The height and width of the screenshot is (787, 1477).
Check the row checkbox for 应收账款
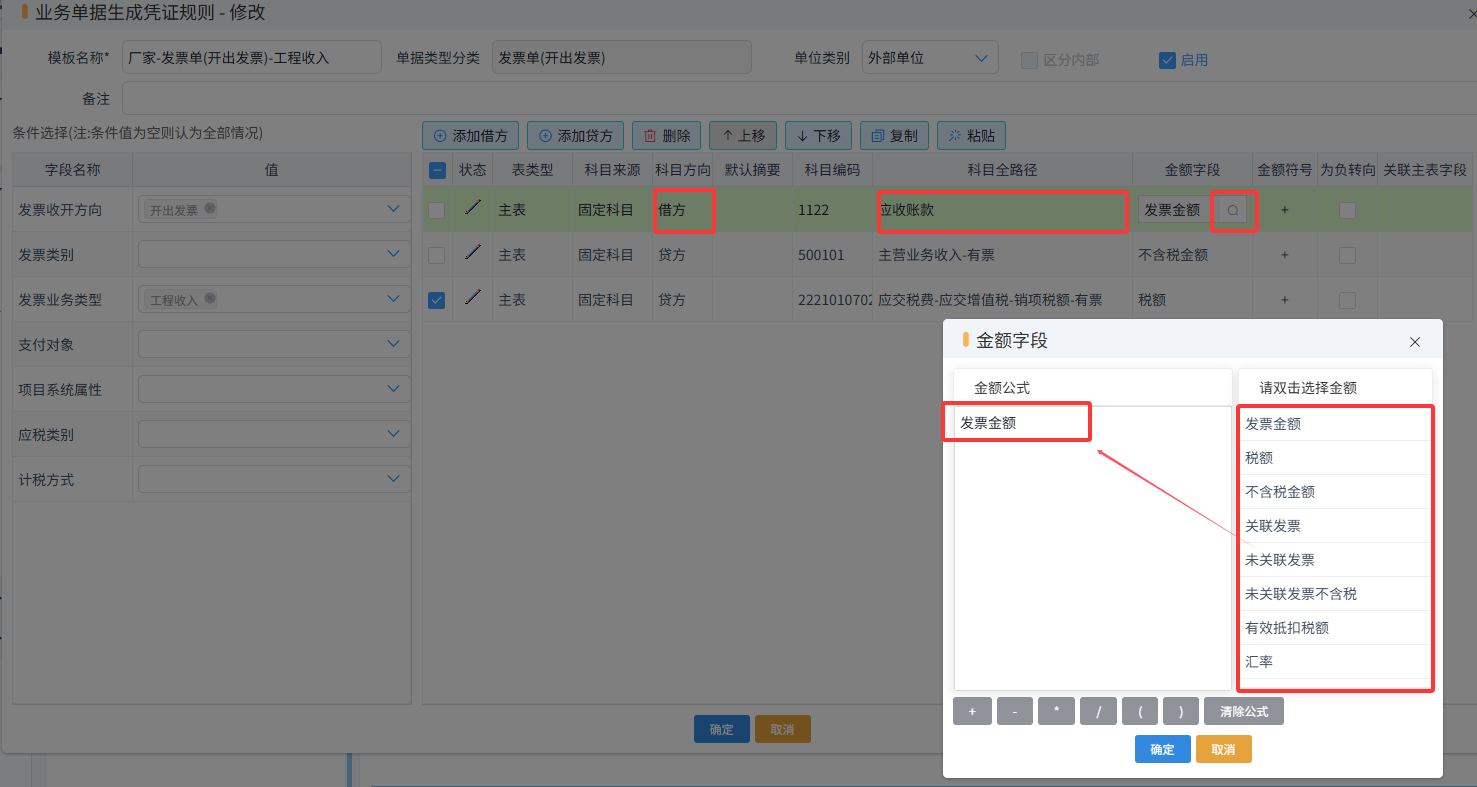pyautogui.click(x=437, y=210)
